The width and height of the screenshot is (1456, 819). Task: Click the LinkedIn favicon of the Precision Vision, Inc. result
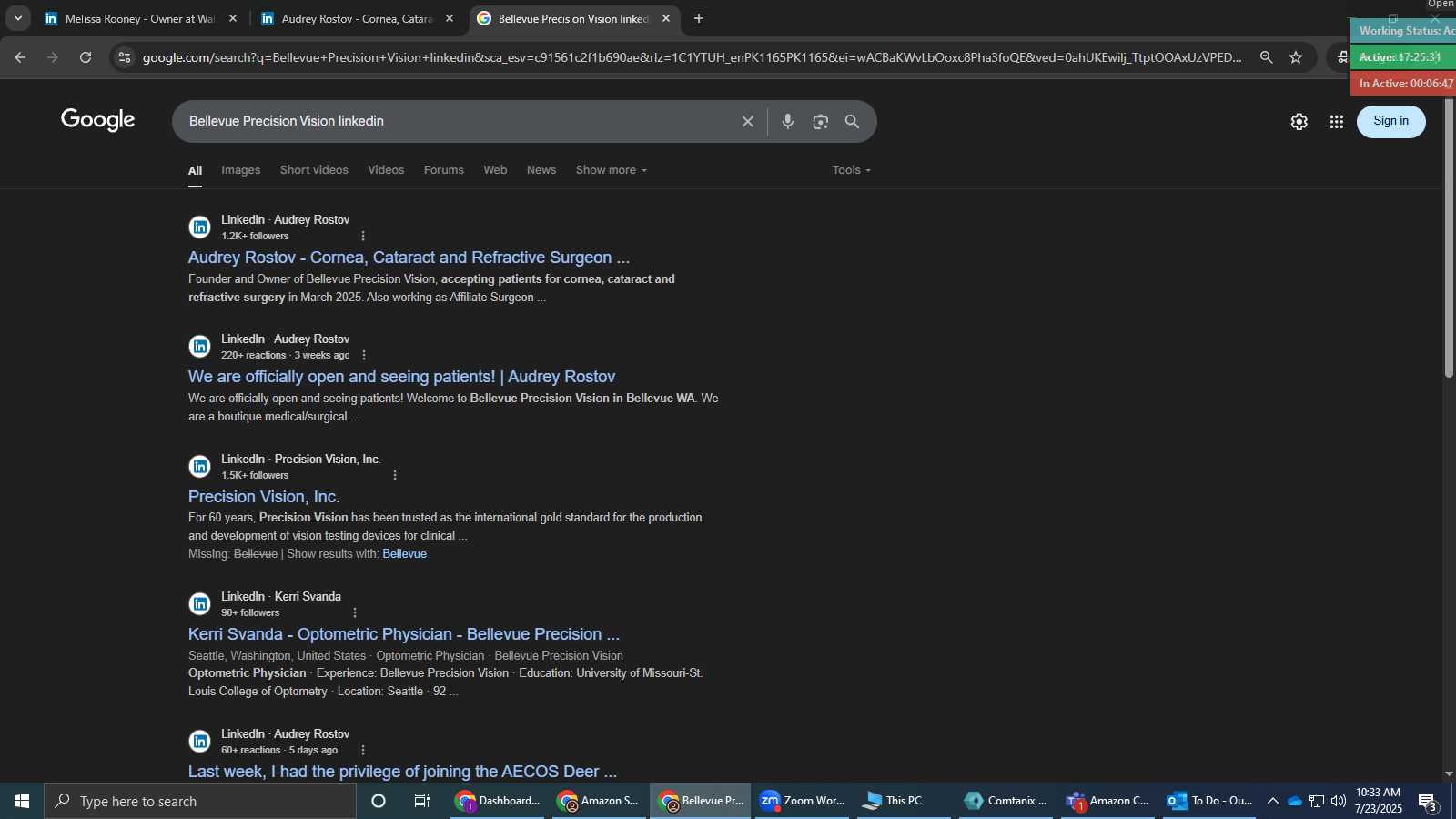(x=200, y=467)
